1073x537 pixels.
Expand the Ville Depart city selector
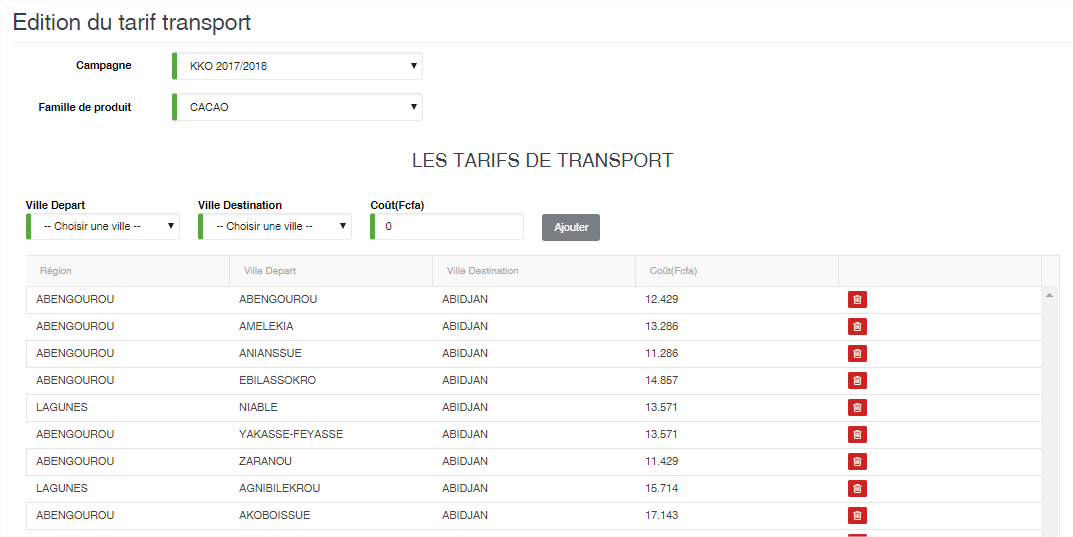click(x=103, y=226)
